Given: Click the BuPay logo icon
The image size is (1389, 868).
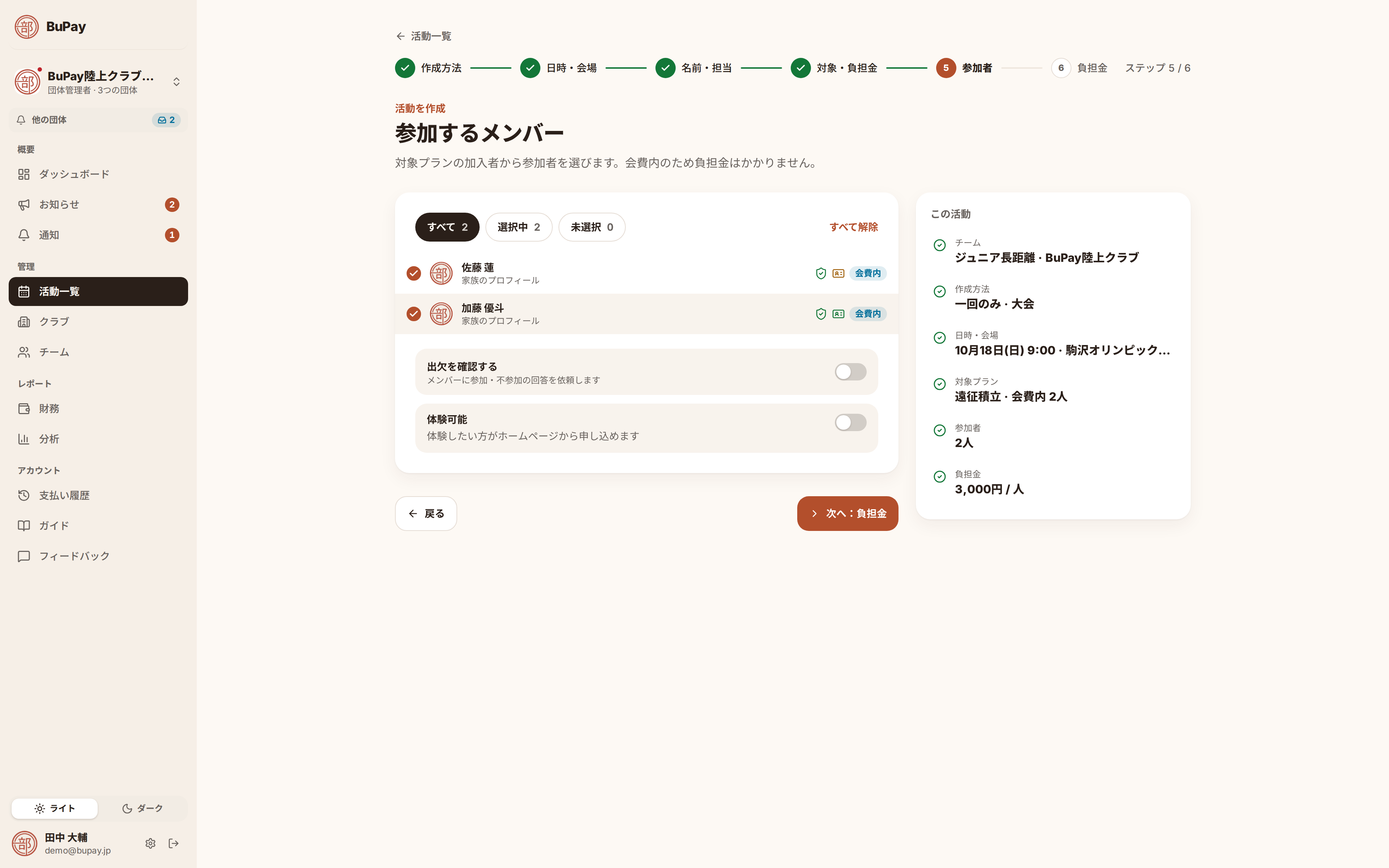Looking at the screenshot, I should (26, 26).
